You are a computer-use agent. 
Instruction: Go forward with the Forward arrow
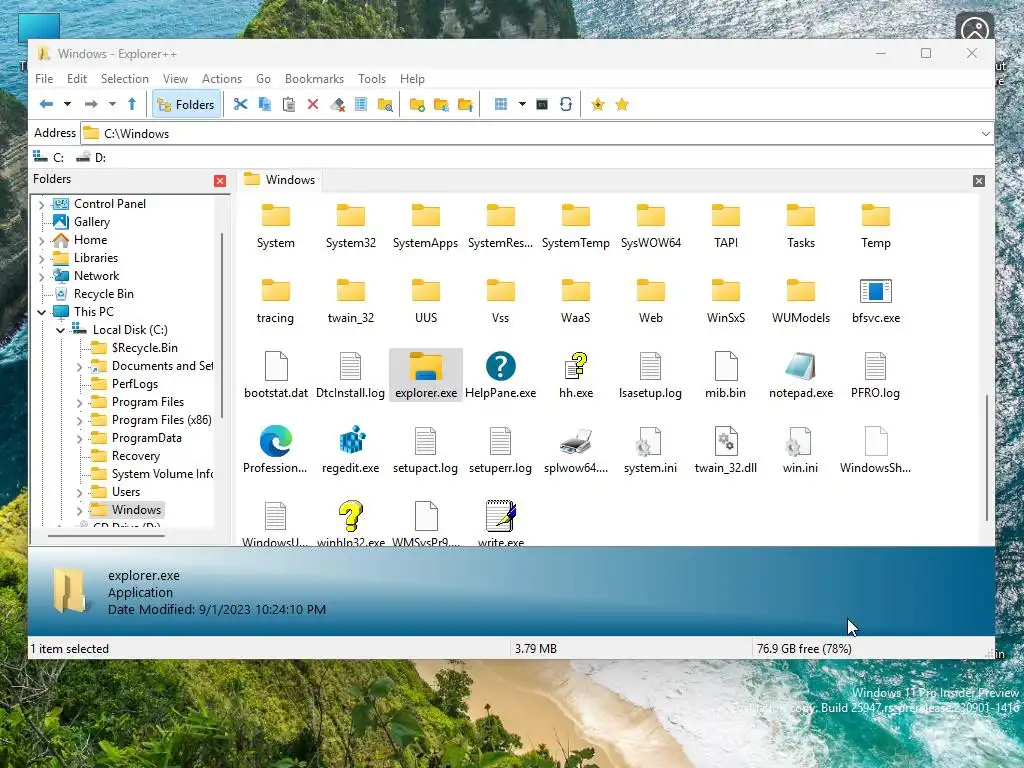pyautogui.click(x=91, y=104)
